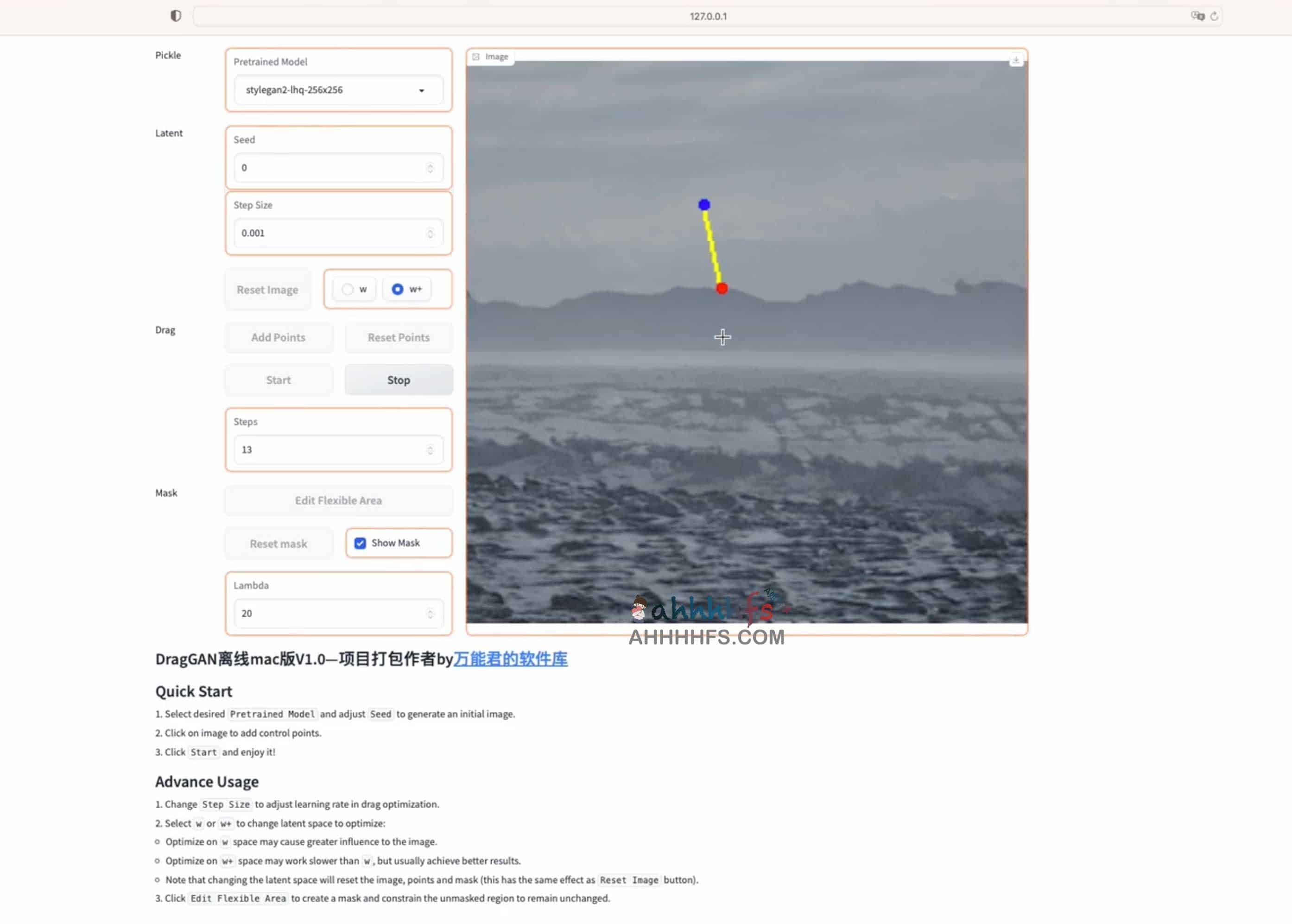Click the Step Size increment stepper
Image resolution: width=1292 pixels, height=924 pixels.
click(x=430, y=228)
